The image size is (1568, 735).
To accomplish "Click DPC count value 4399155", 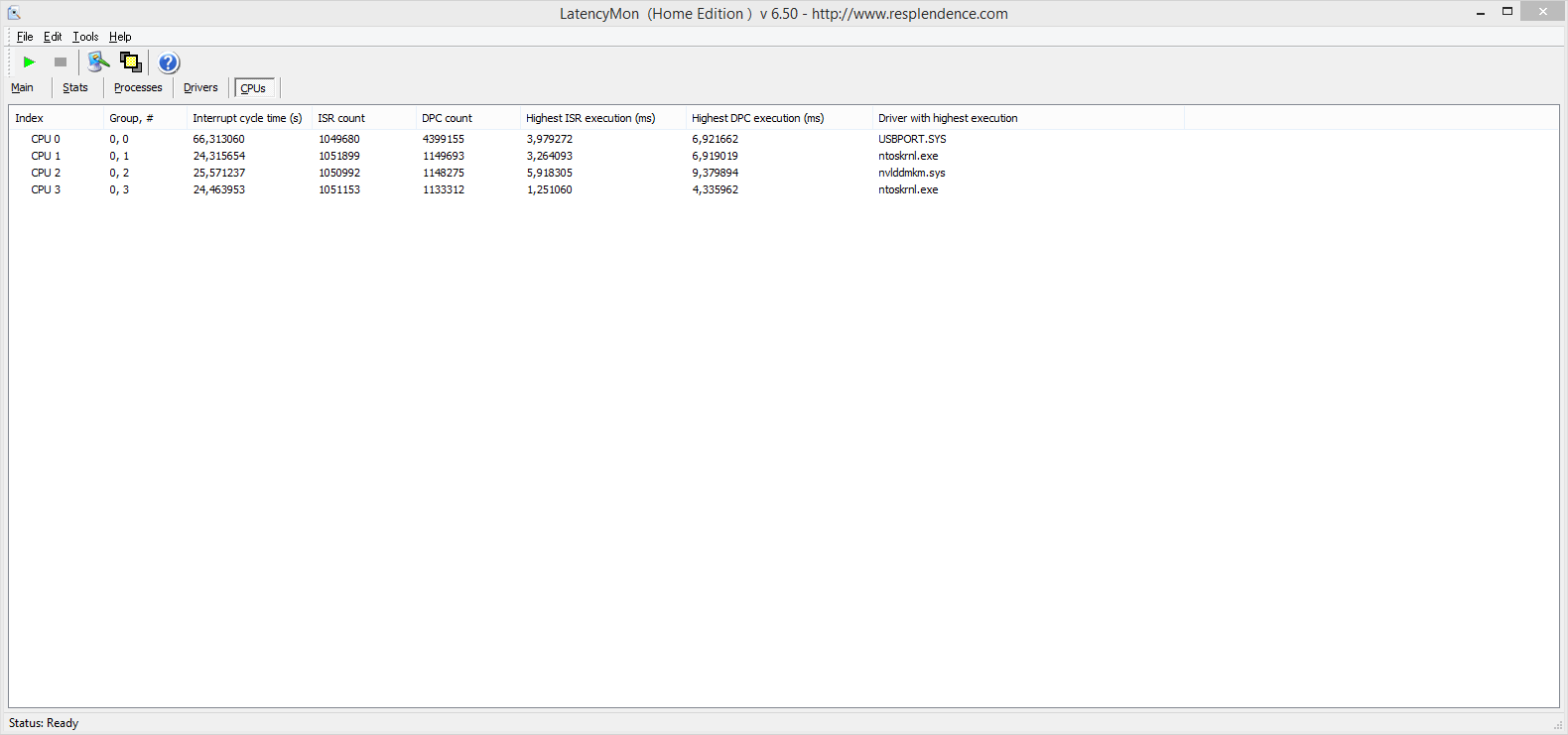I will (x=444, y=139).
